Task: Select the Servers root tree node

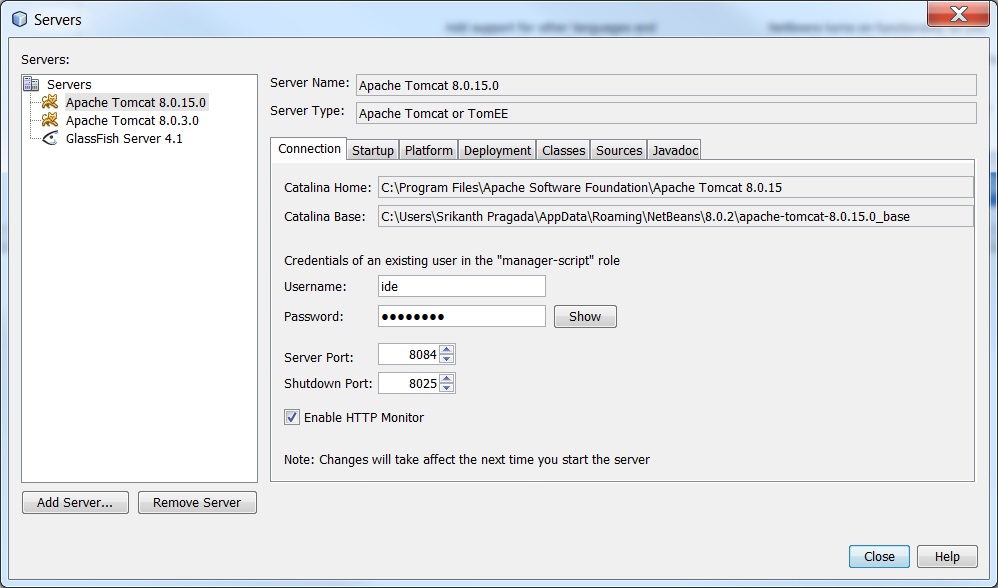Action: pyautogui.click(x=69, y=84)
